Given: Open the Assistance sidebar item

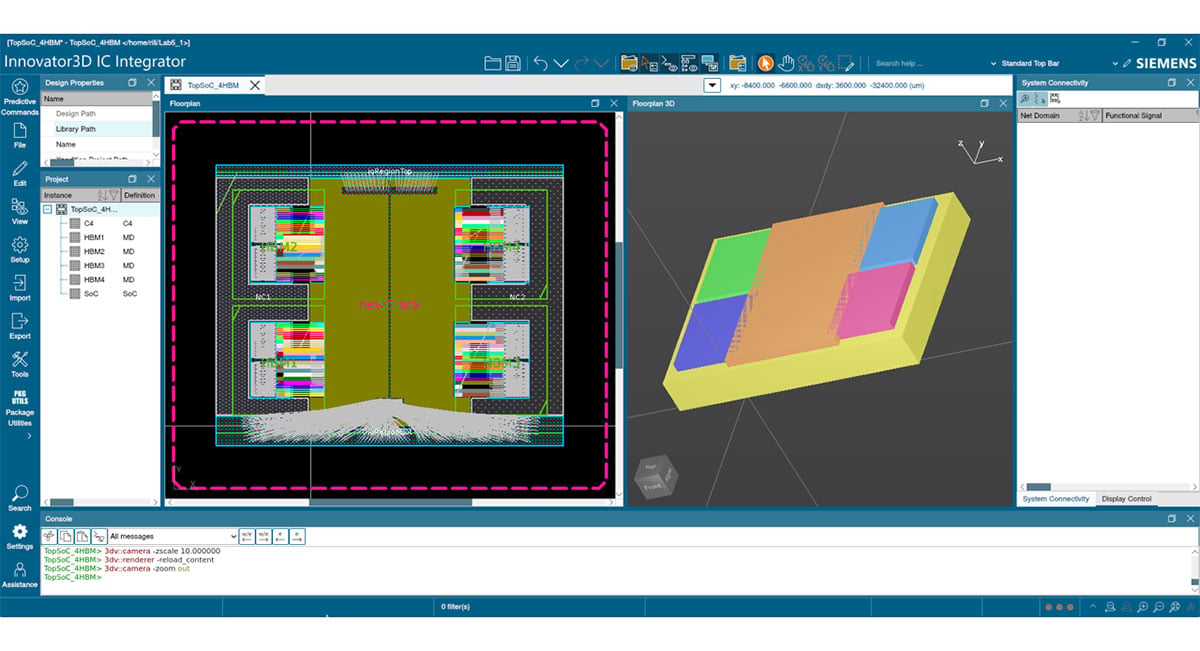Looking at the screenshot, I should point(19,575).
